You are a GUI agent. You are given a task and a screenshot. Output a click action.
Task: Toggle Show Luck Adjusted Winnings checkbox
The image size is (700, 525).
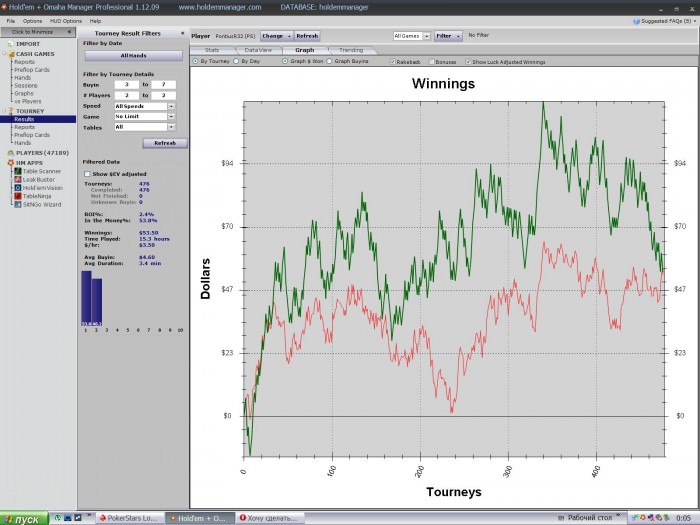tap(468, 62)
